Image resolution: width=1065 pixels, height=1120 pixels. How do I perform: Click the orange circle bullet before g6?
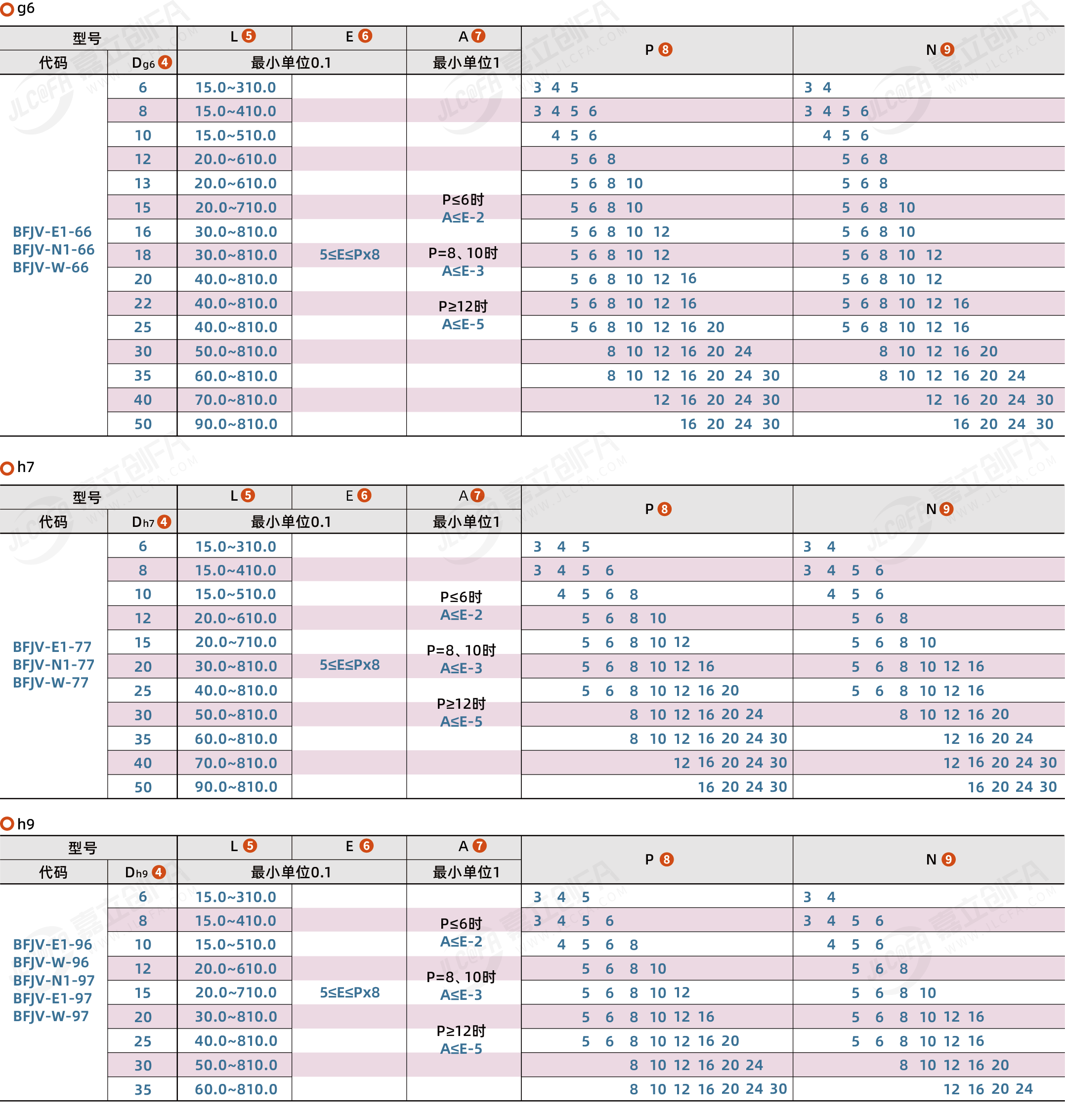(x=7, y=10)
